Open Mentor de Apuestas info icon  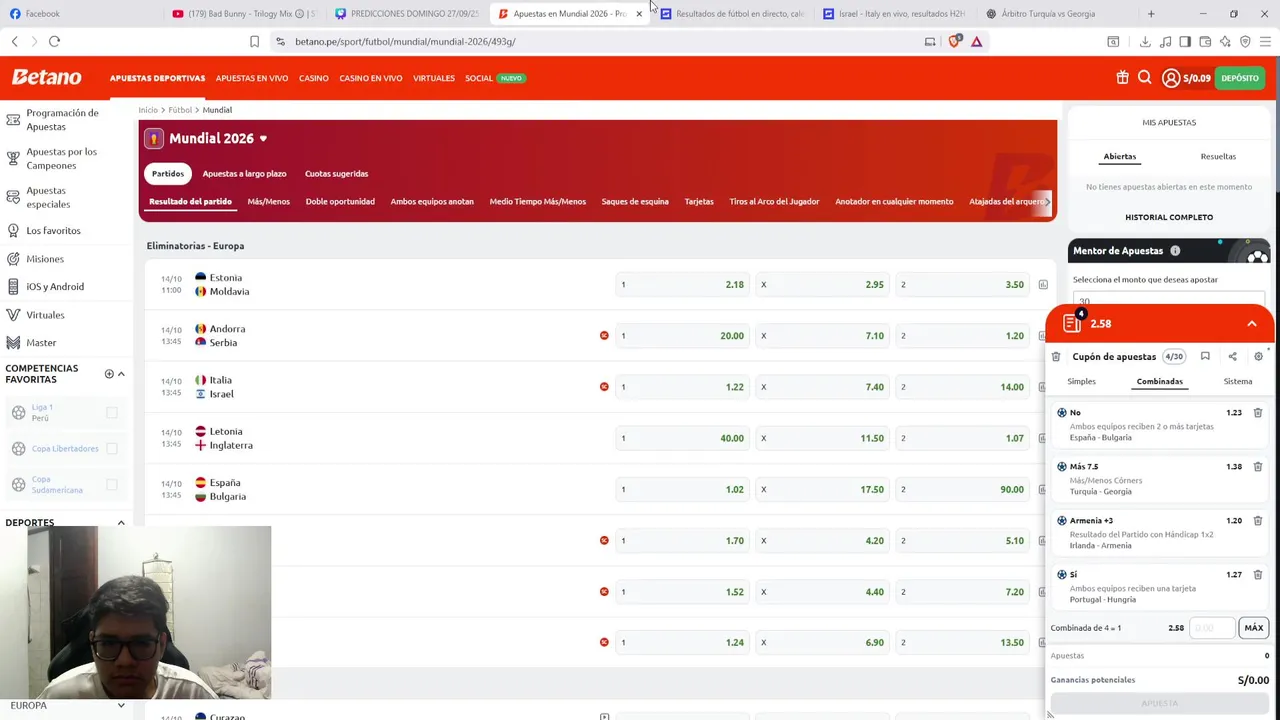coord(1175,251)
